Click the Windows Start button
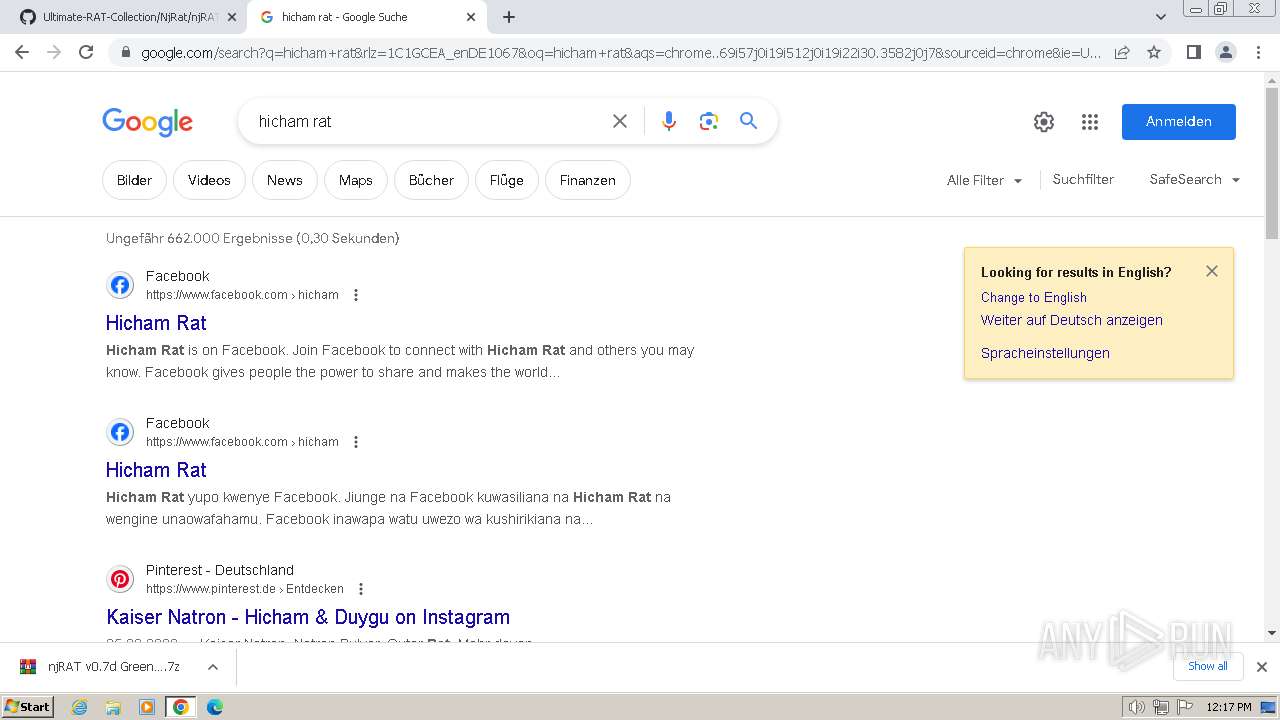This screenshot has height=720, width=1280. [x=28, y=707]
